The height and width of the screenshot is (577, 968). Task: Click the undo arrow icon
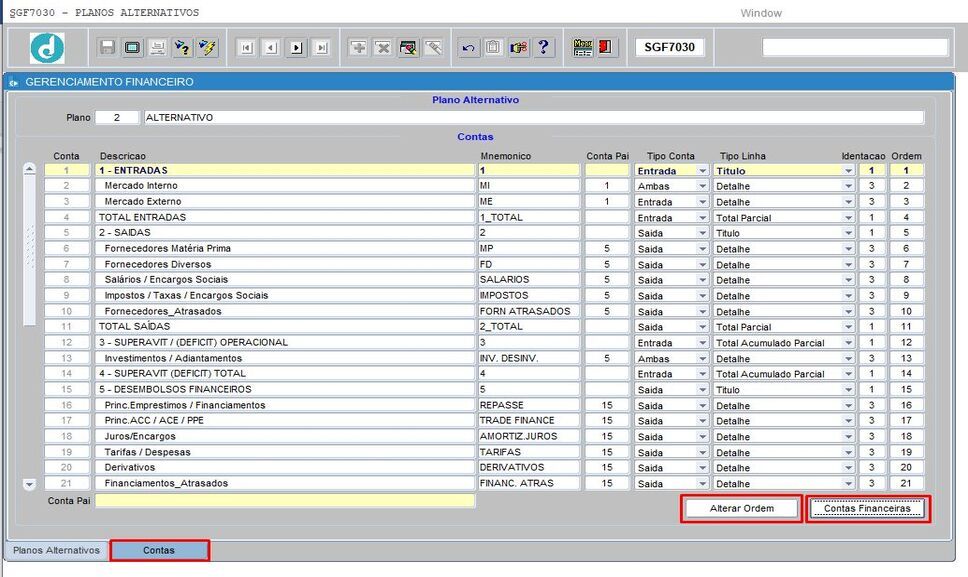tap(469, 48)
